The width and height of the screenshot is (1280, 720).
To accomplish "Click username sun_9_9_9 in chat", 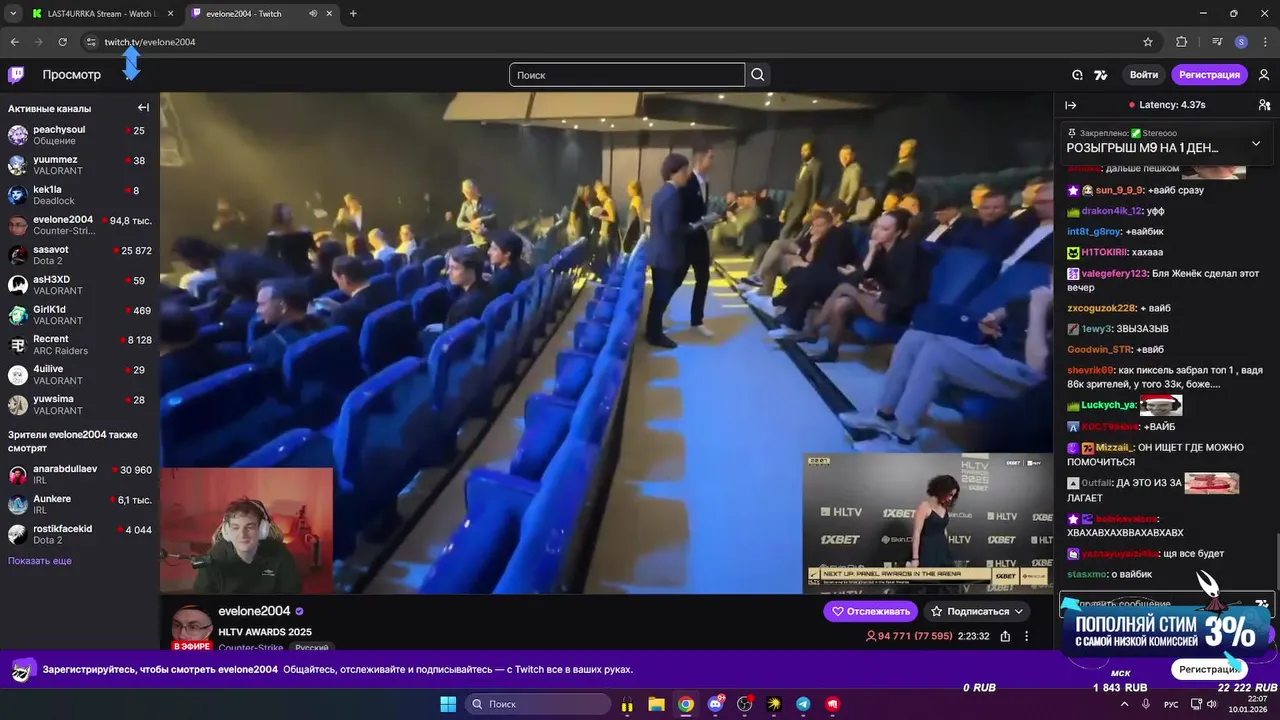I will click(1119, 190).
